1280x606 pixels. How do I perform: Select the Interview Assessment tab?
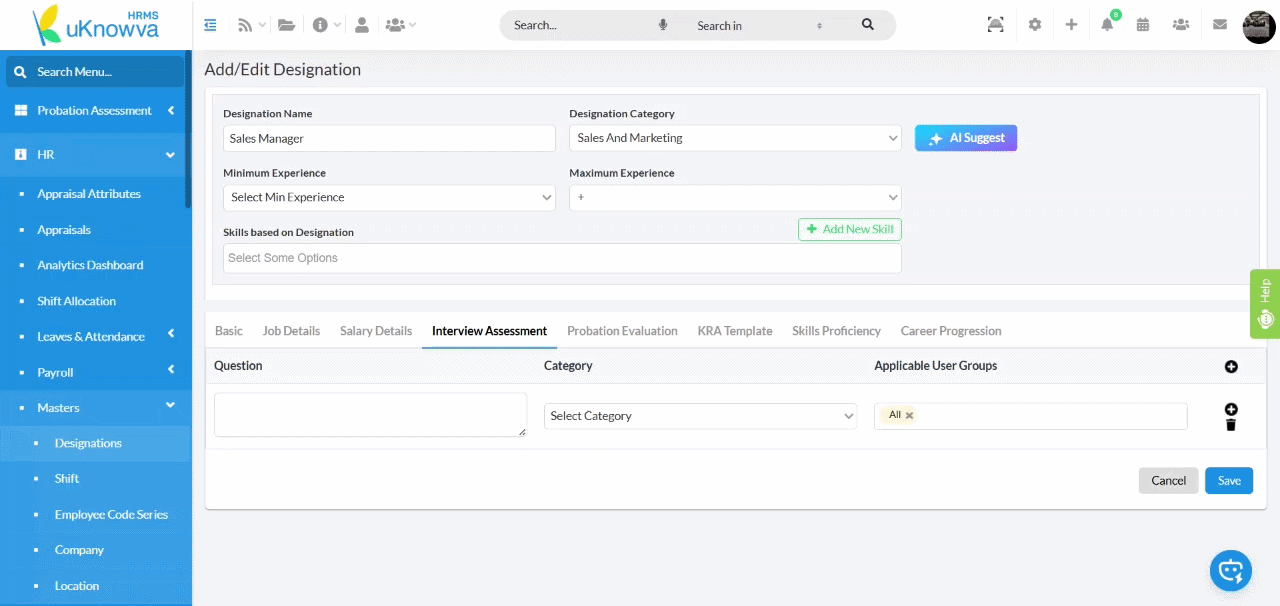(x=489, y=331)
